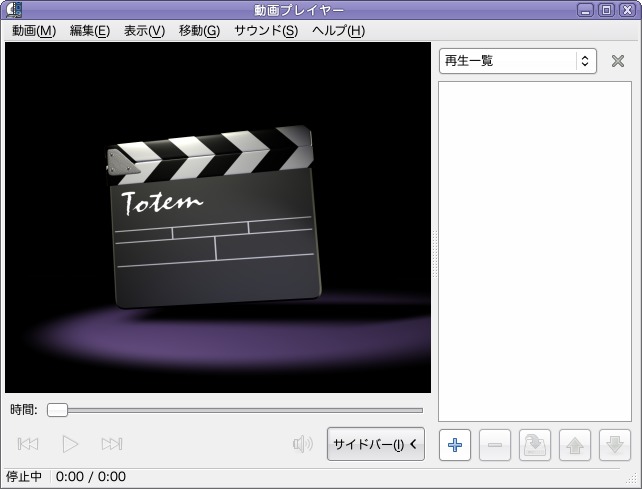Open the サウンド(S) menu

tap(266, 31)
